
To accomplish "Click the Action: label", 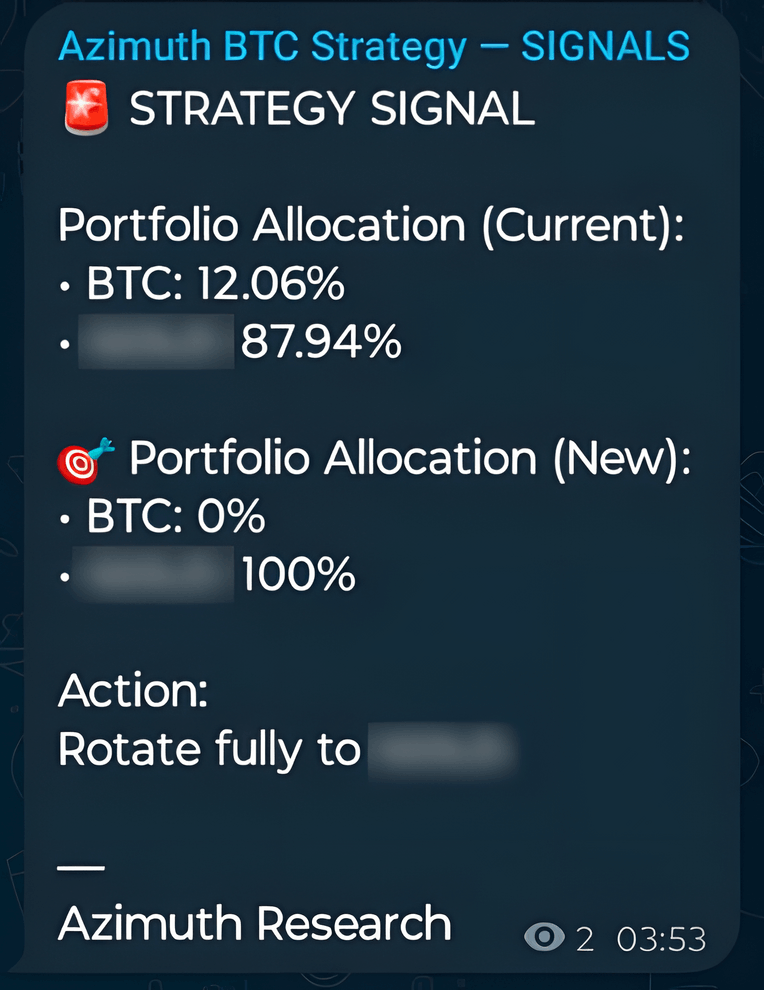I will pyautogui.click(x=133, y=691).
